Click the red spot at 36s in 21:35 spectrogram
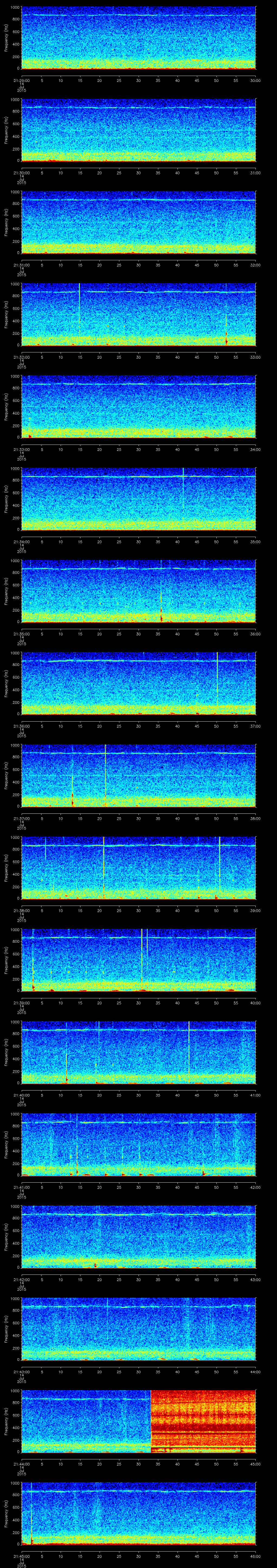 click(x=161, y=615)
